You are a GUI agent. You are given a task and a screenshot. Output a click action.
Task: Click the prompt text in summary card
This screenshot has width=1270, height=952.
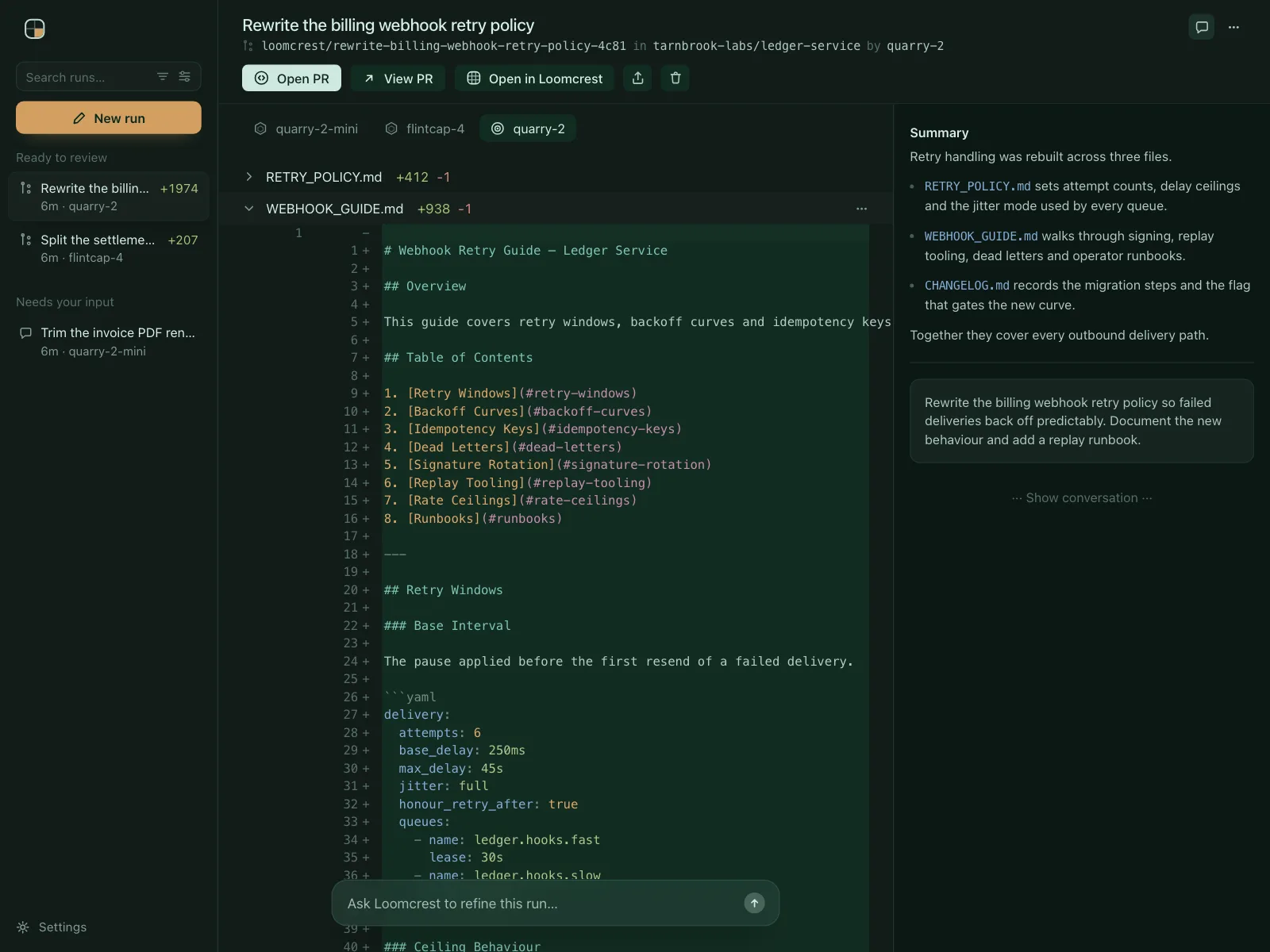coord(1073,421)
